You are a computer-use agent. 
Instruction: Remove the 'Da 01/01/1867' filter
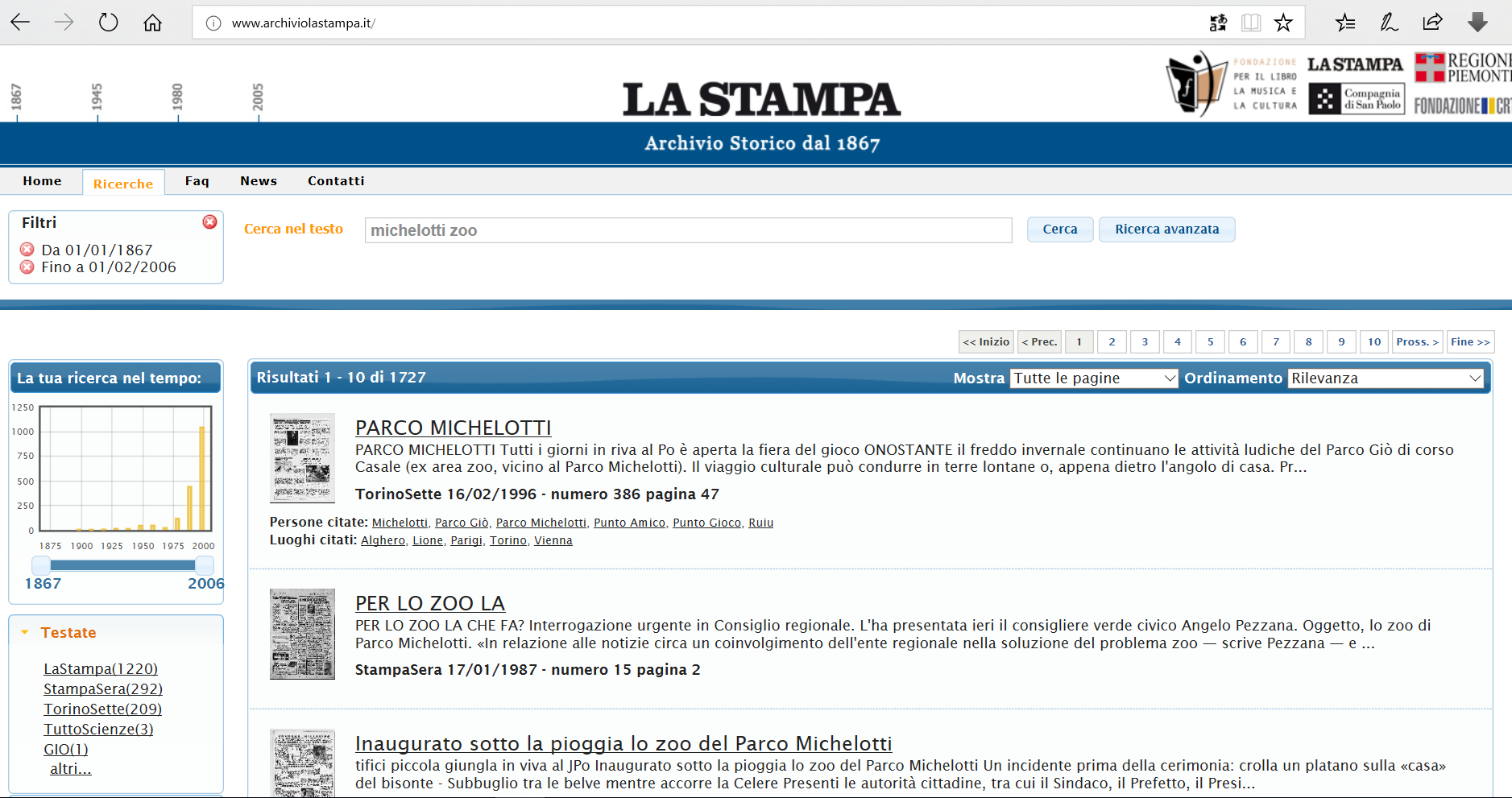(27, 250)
